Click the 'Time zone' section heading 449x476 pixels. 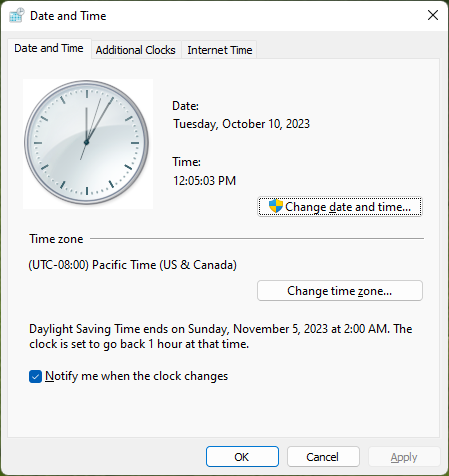click(56, 239)
